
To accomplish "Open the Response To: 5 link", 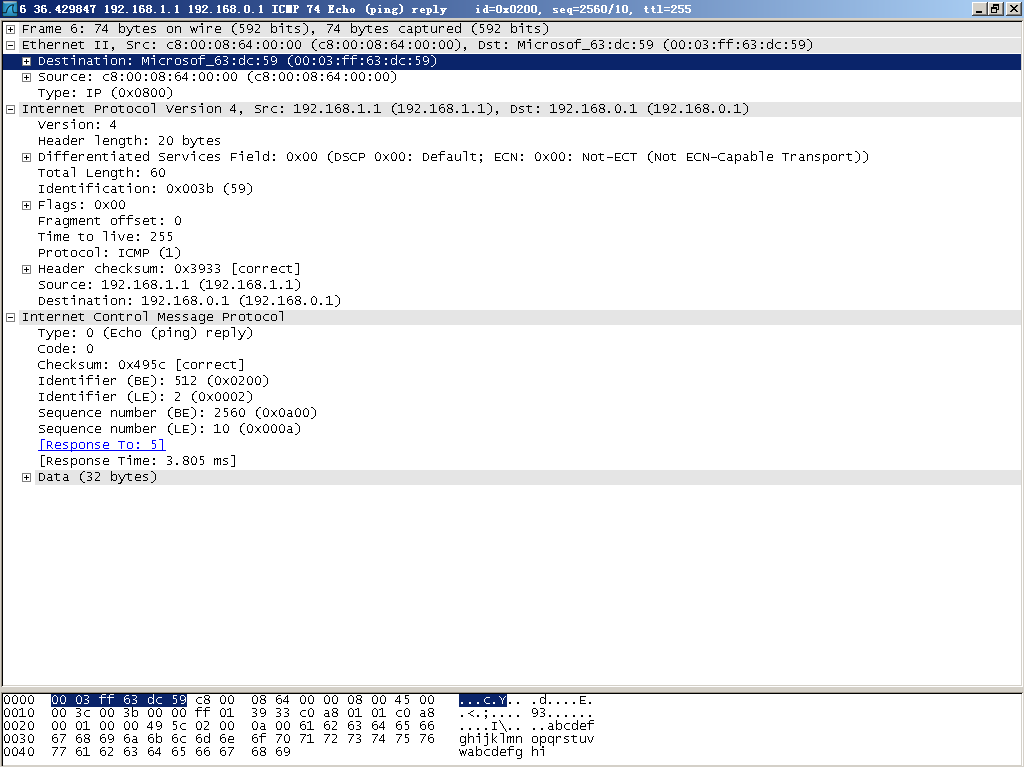I will 102,445.
